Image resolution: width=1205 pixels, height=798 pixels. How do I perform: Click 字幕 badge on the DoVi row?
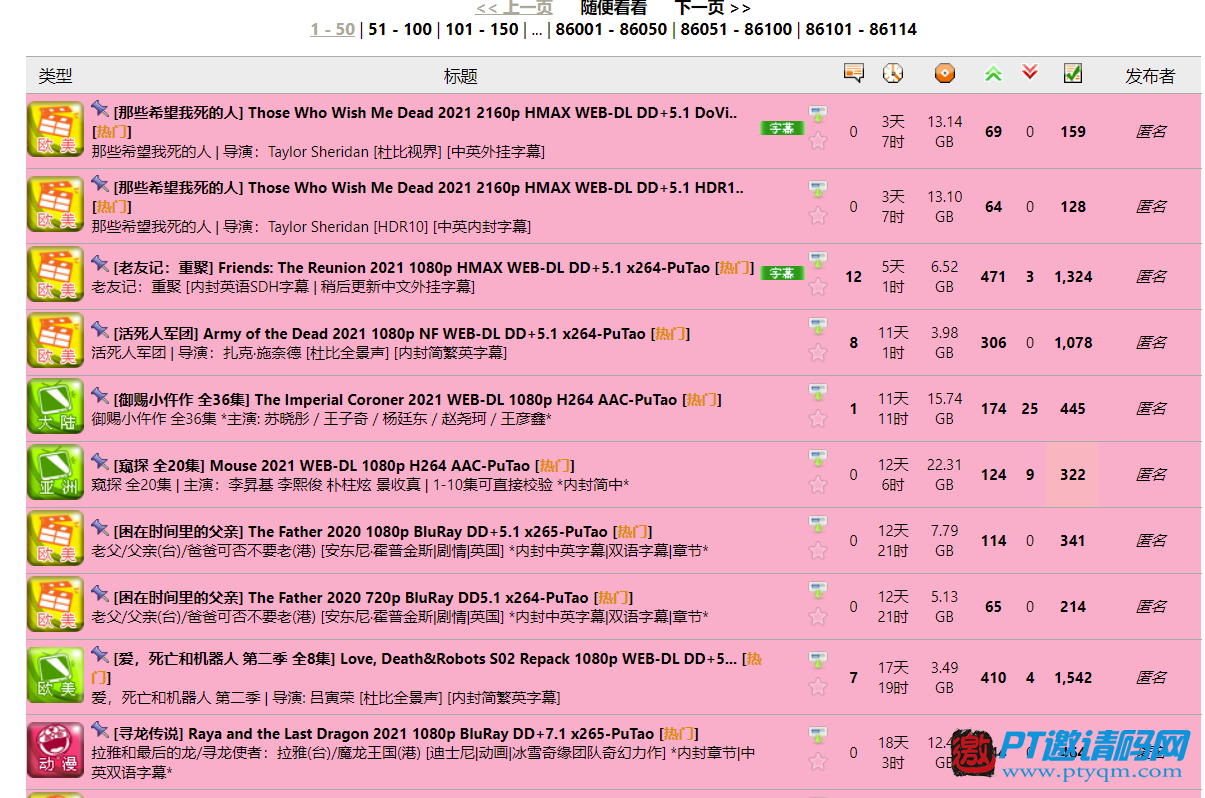click(782, 128)
